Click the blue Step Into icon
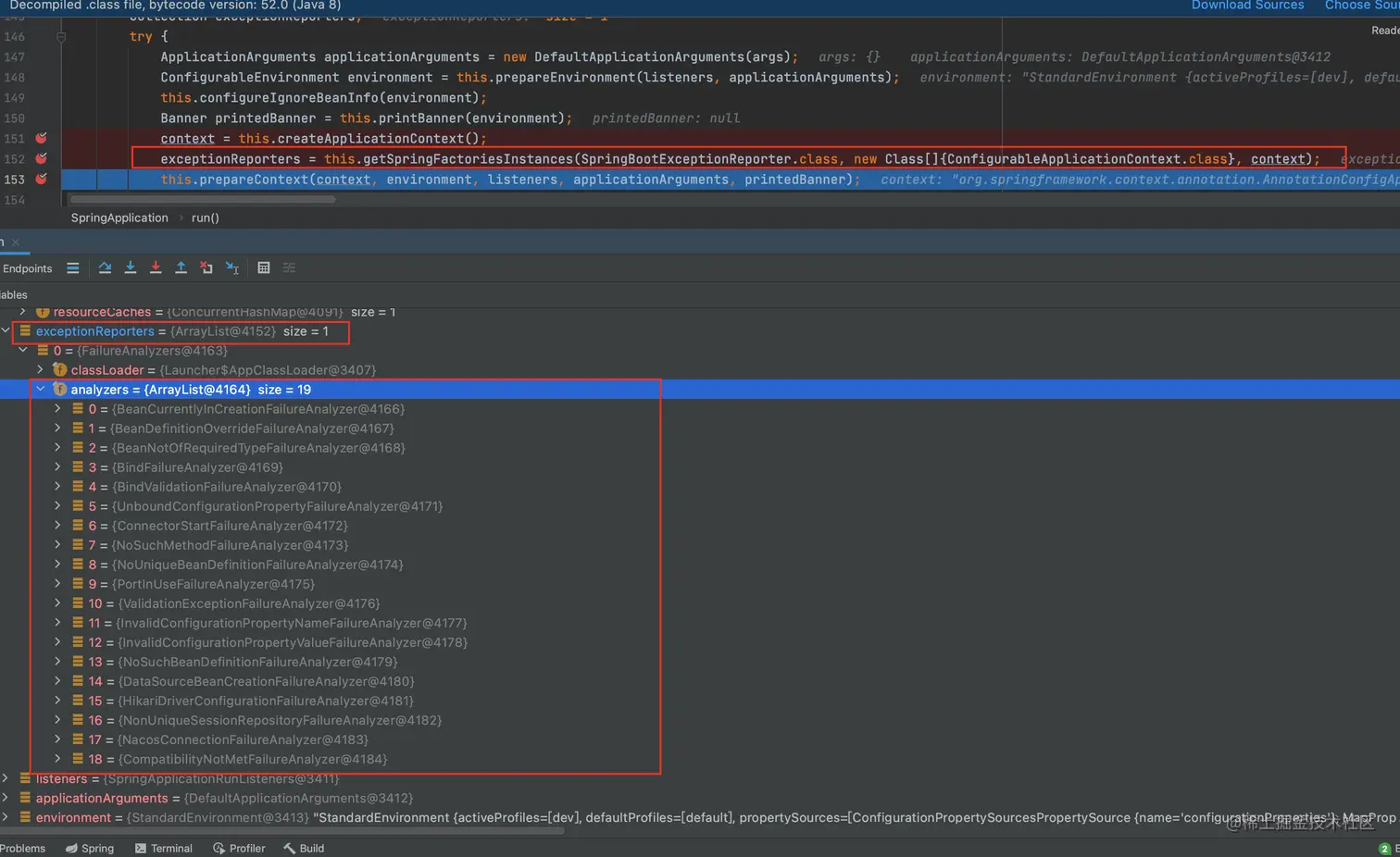 click(x=131, y=267)
